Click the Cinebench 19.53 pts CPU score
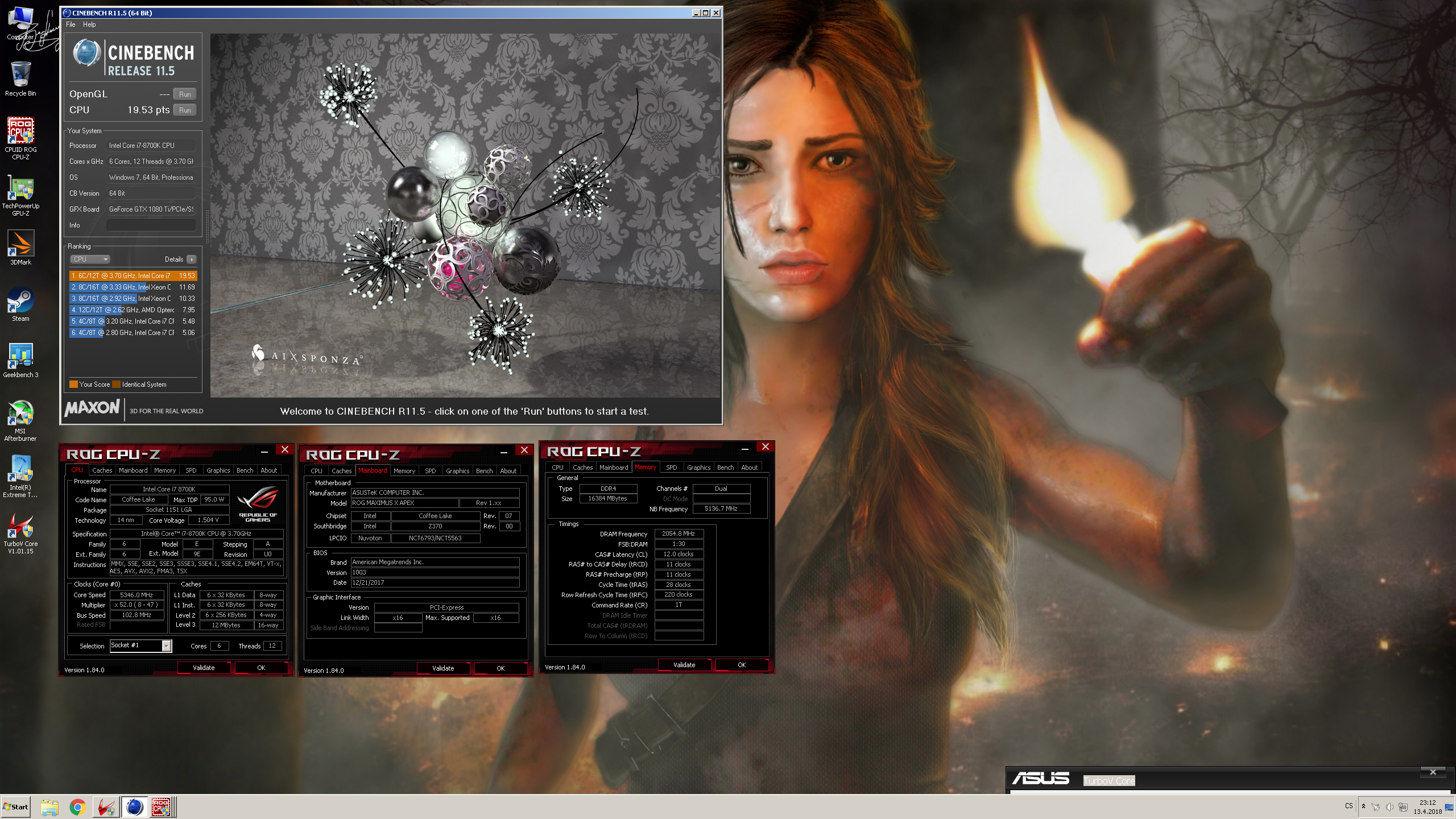Screen dimensions: 1456x819 pos(148,110)
